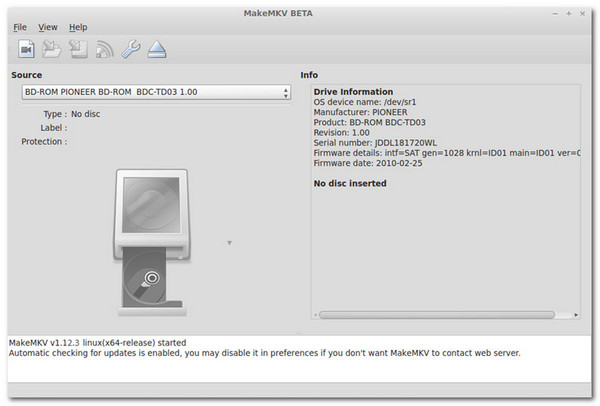Viewport: 600px width, 406px height.
Task: Click the open disc folder toolbar icon
Action: [x=52, y=49]
